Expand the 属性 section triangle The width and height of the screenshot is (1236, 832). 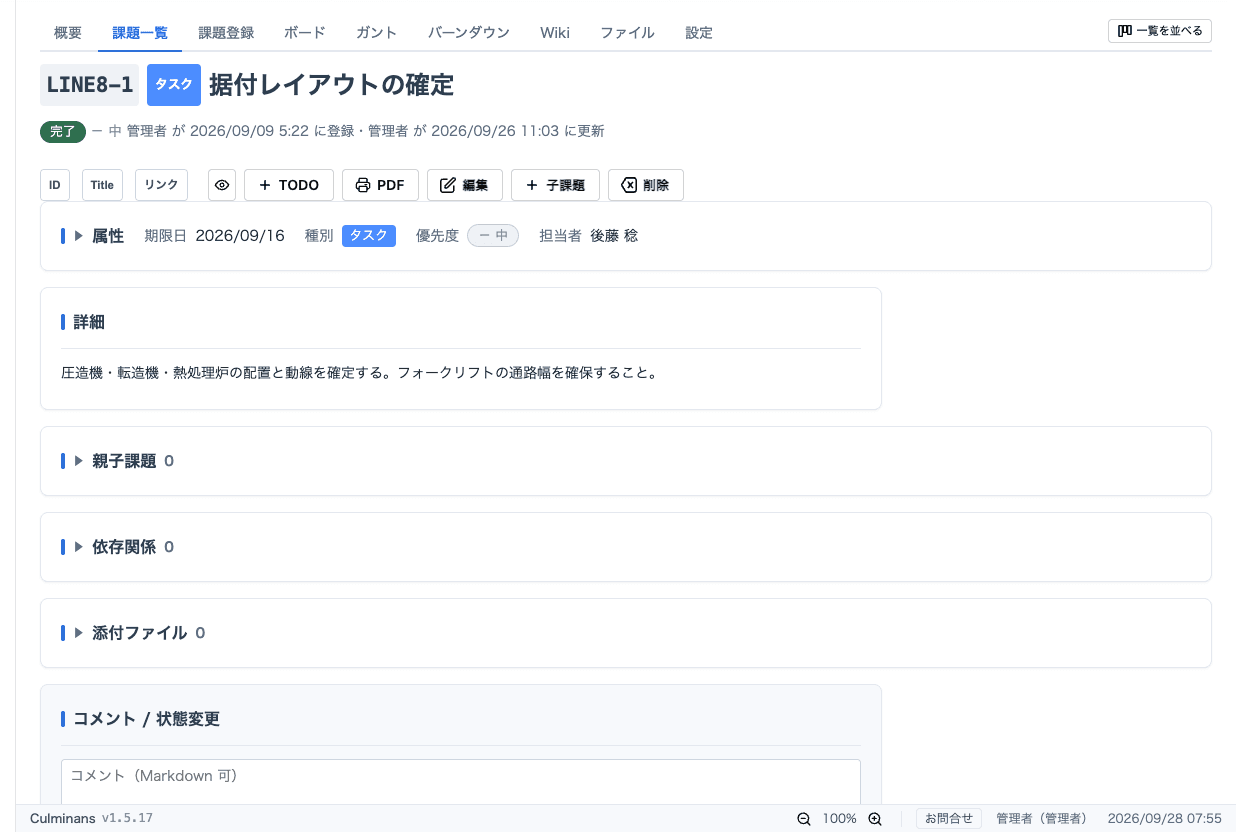(x=79, y=236)
